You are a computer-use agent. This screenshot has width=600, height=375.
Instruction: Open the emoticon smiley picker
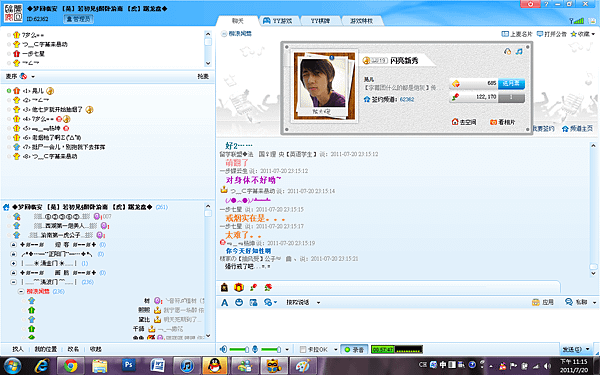coord(239,302)
